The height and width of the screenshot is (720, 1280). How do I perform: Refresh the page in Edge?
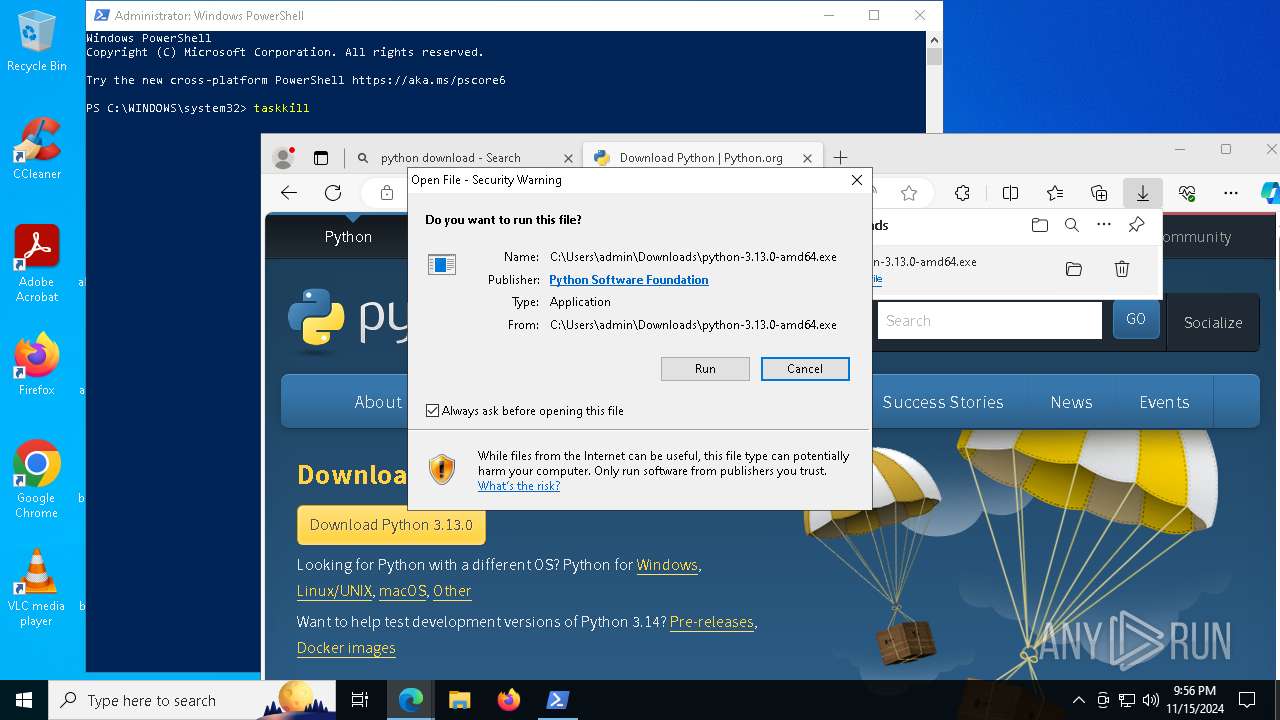point(333,193)
